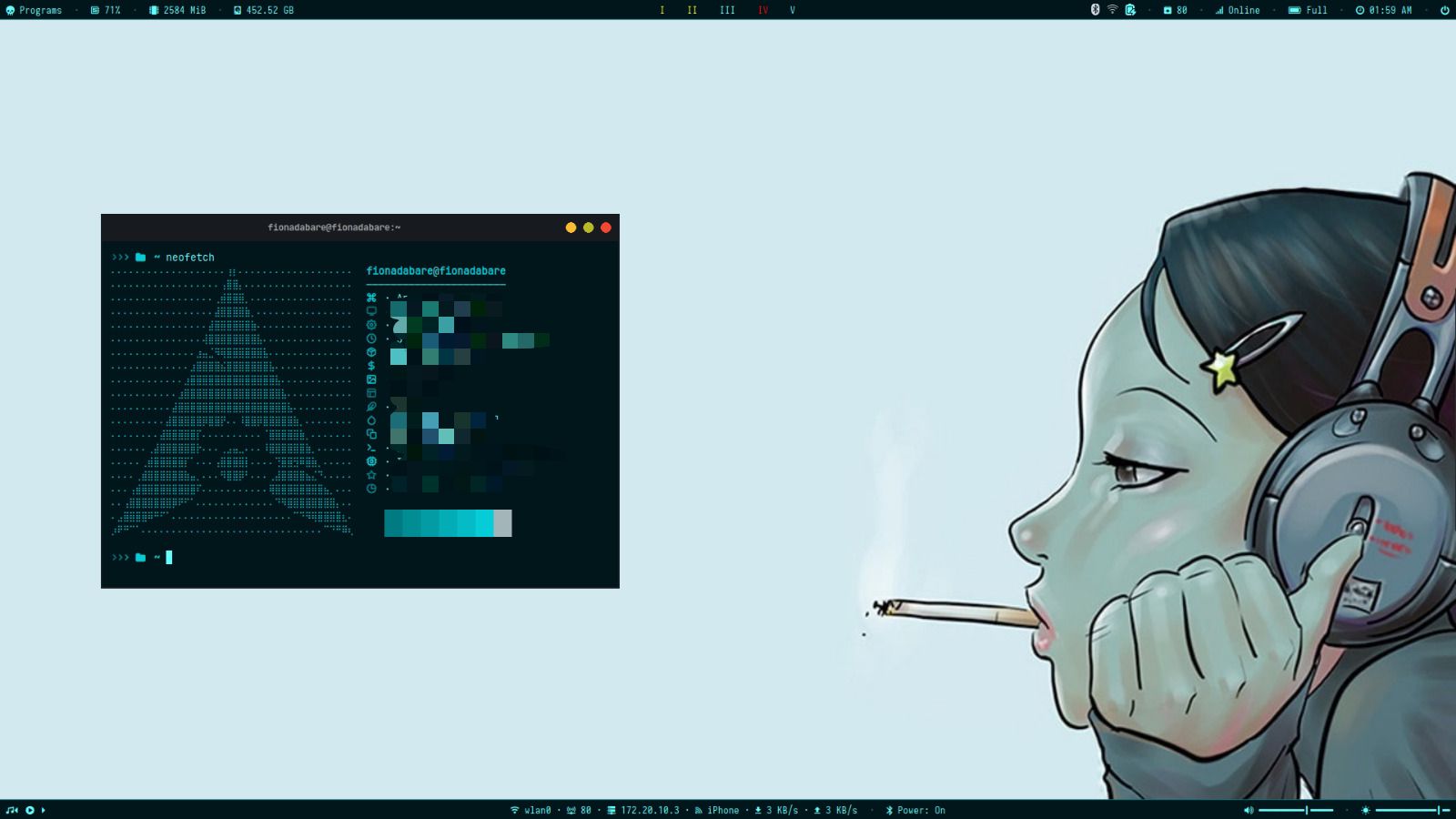Click the grey swatch in neofetch palette
Image resolution: width=1456 pixels, height=819 pixels.
tap(502, 523)
